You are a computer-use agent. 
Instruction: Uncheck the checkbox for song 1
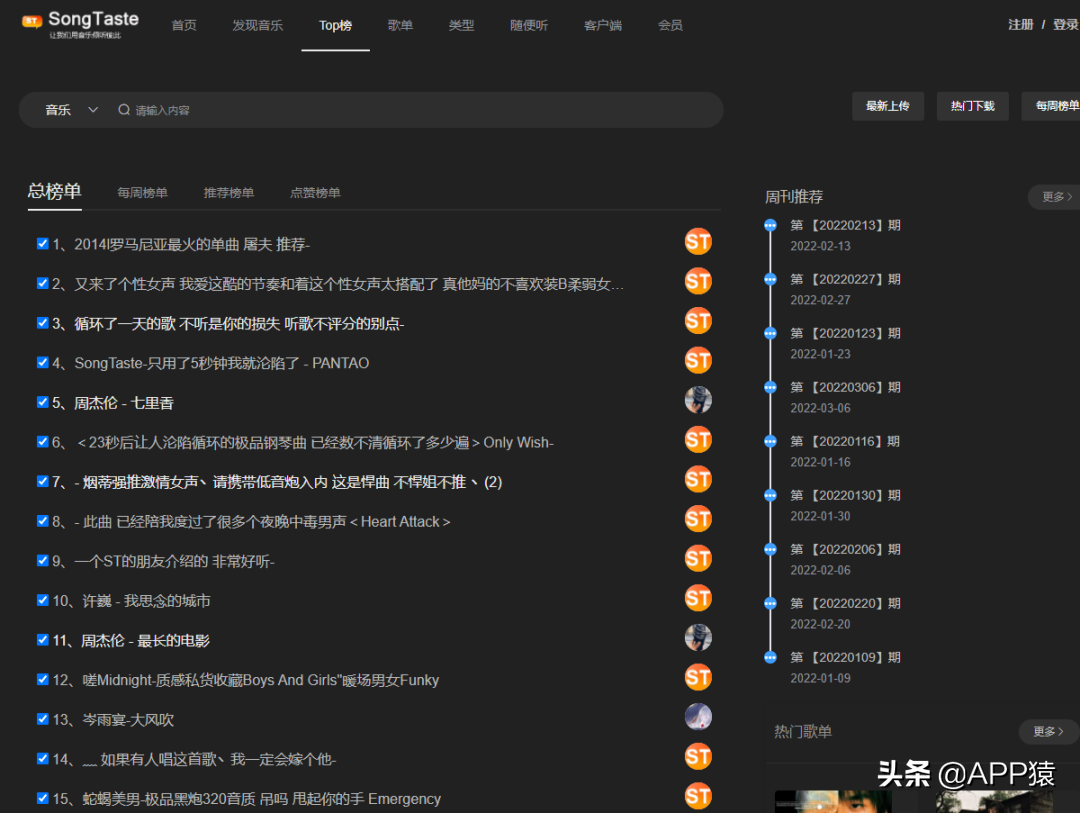pos(43,243)
